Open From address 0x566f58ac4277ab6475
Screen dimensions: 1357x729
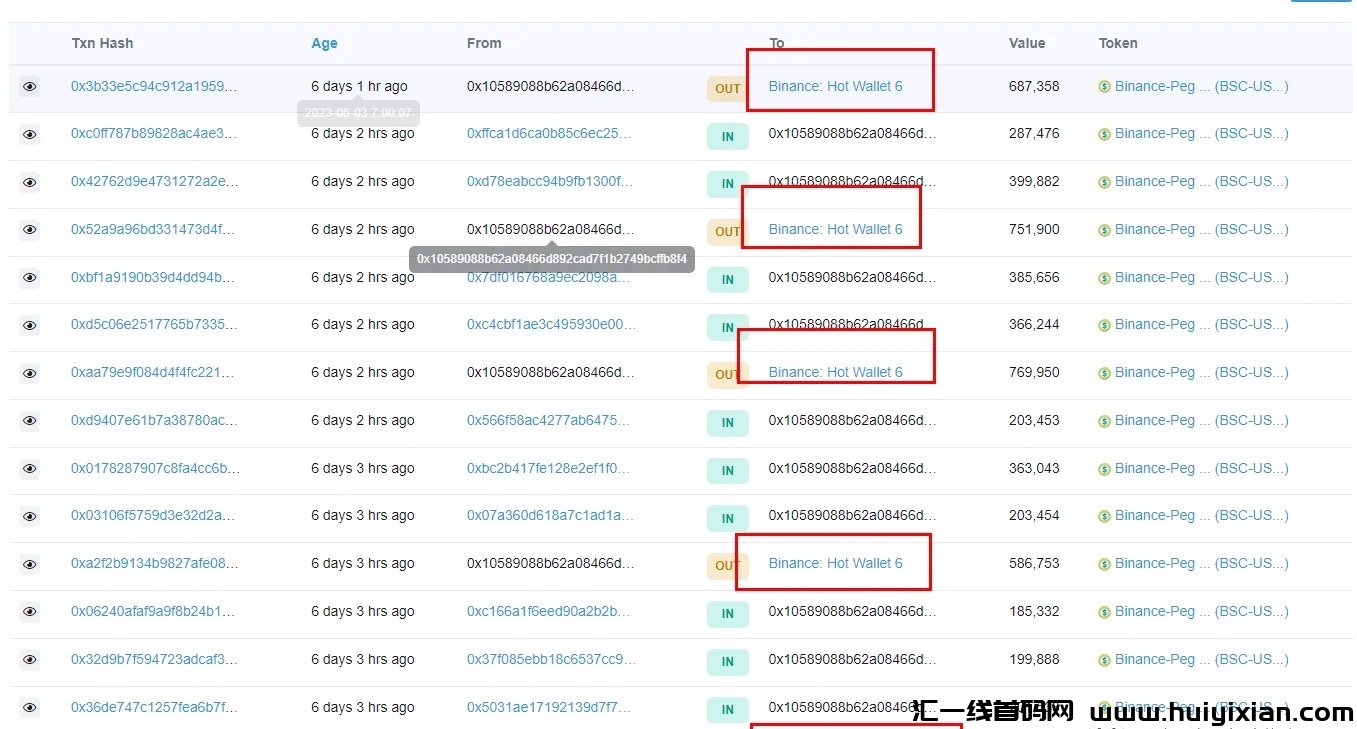tap(548, 420)
